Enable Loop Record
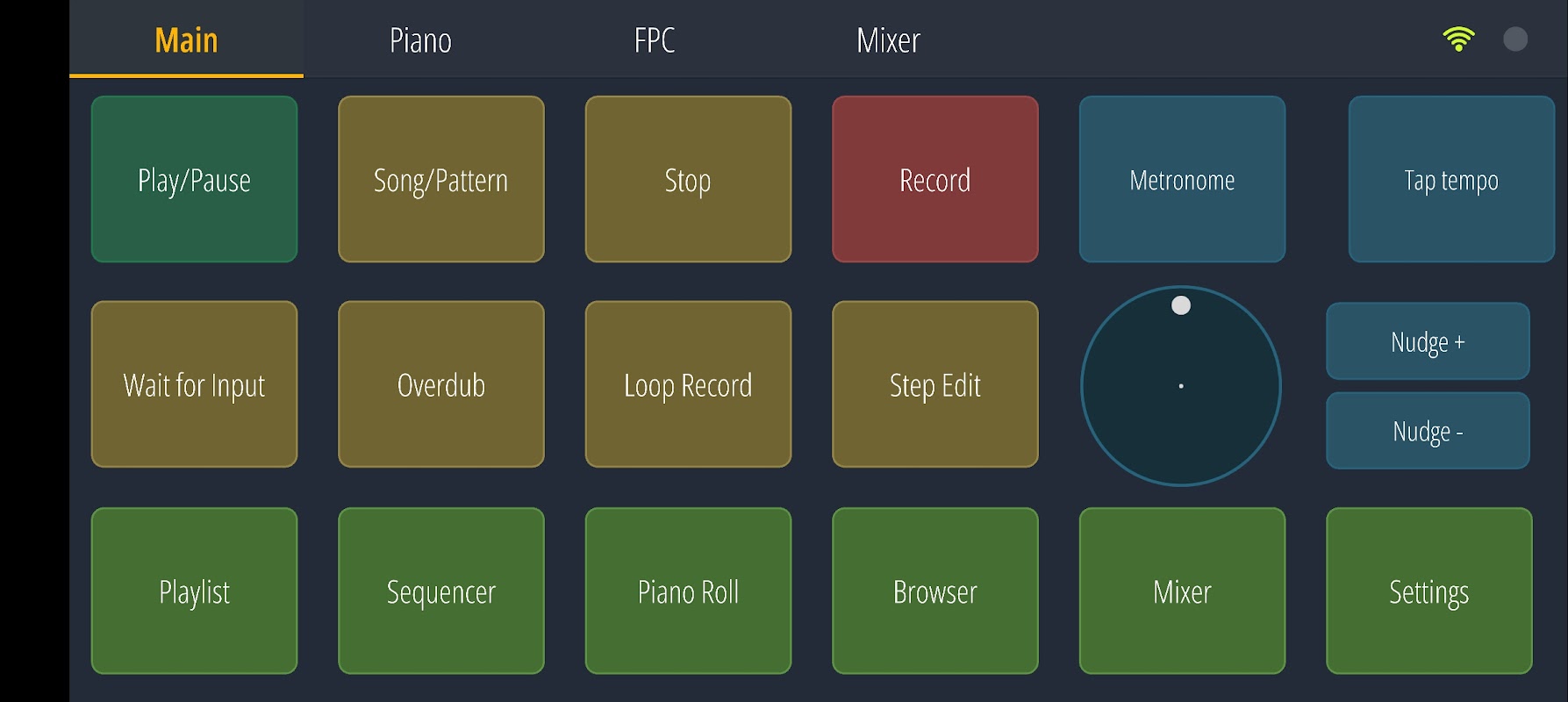 coord(688,384)
